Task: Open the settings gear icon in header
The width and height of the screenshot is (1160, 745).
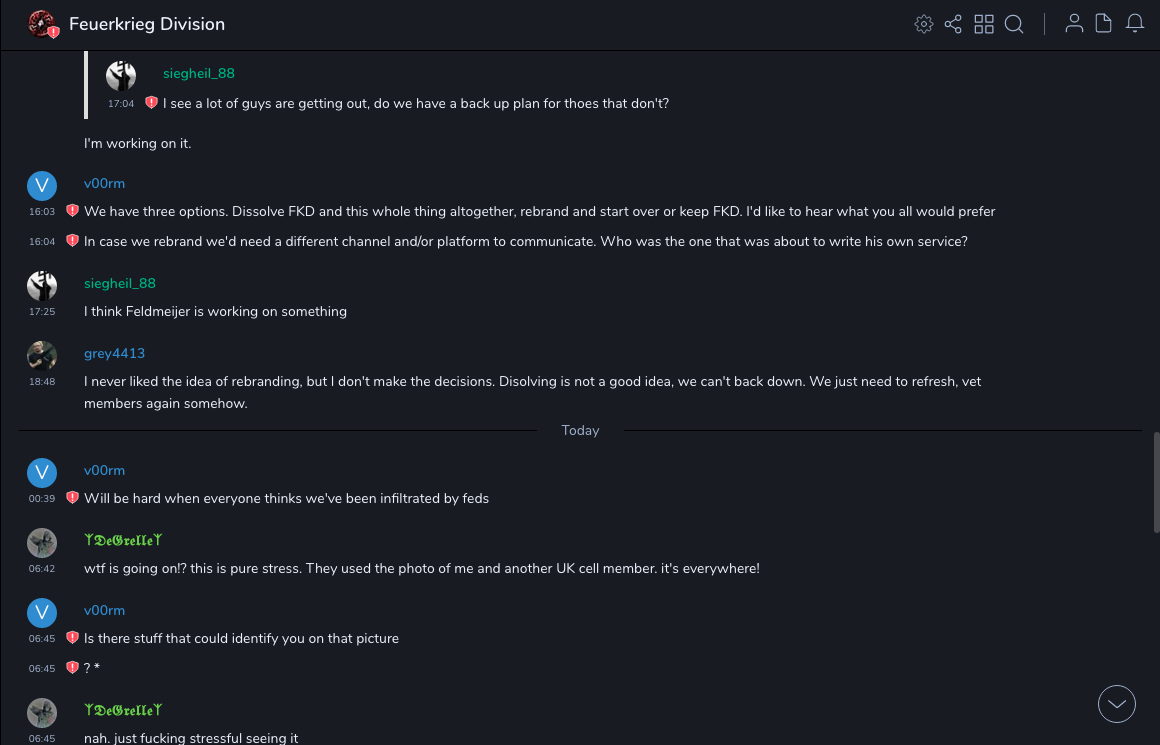Action: click(x=924, y=24)
